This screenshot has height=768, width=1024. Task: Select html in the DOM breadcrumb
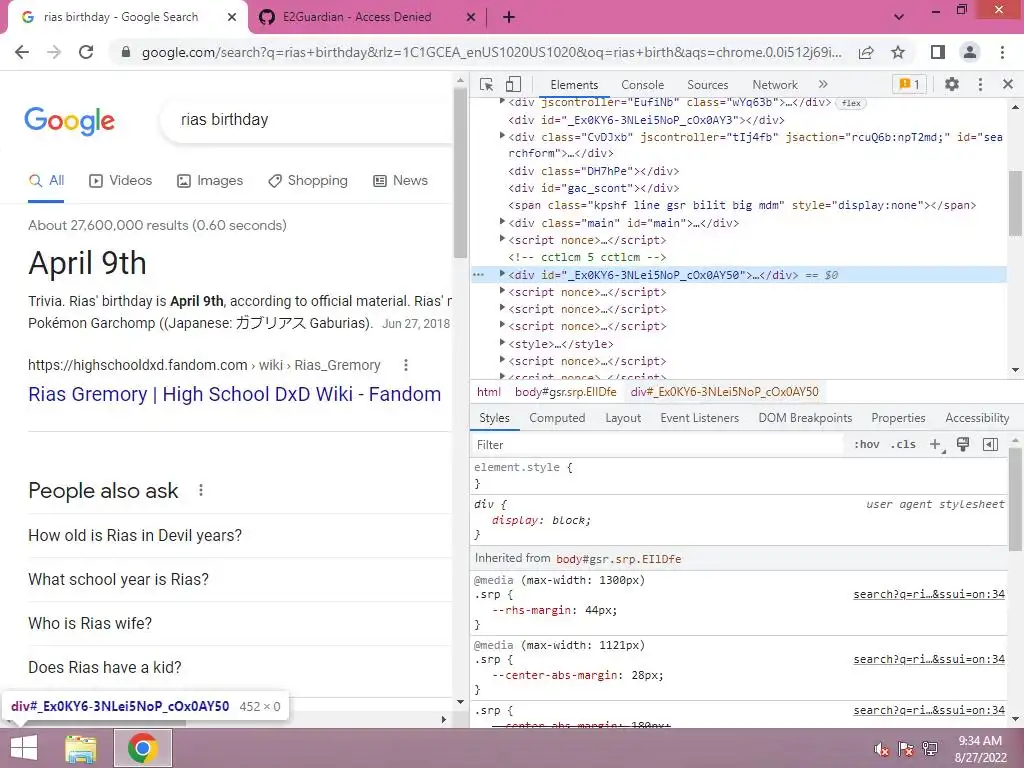(488, 392)
